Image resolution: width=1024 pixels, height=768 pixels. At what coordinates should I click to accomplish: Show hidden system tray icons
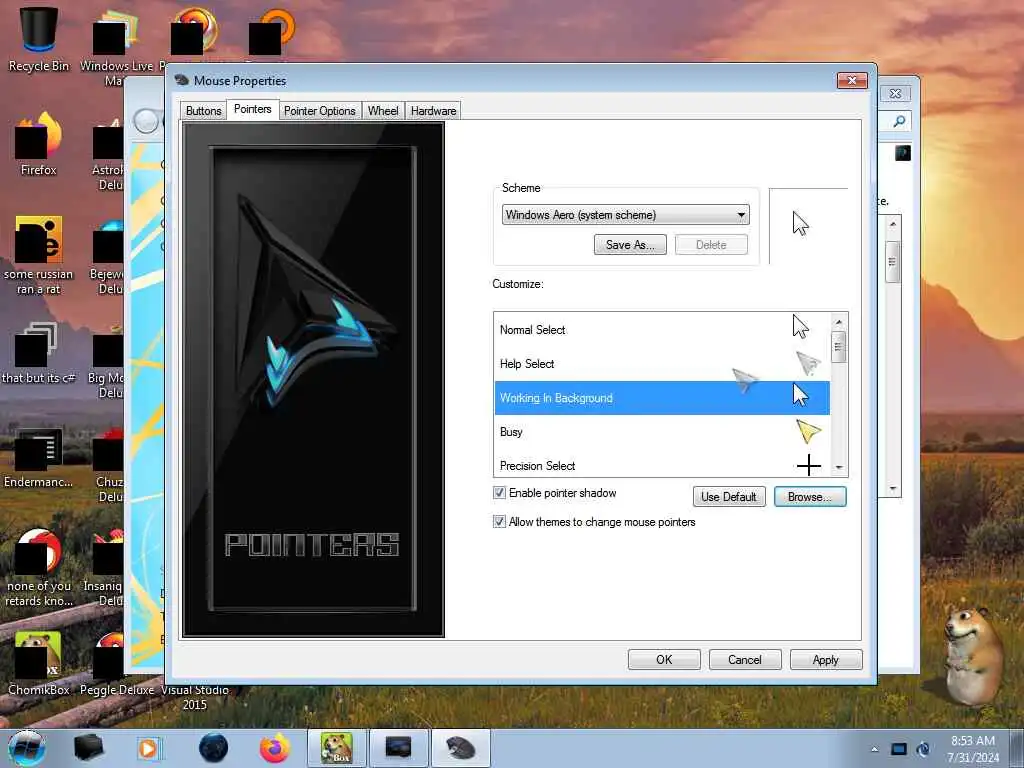click(874, 749)
